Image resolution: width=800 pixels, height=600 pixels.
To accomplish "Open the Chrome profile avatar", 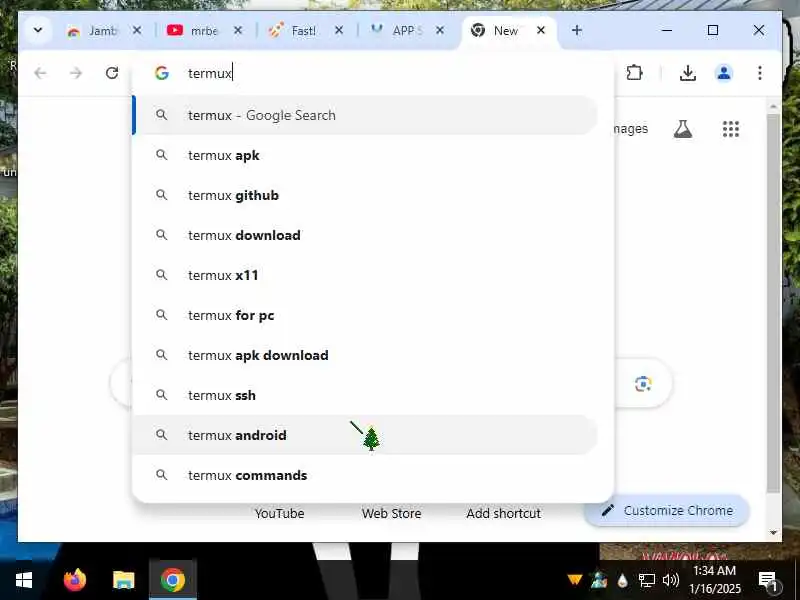I will pos(723,73).
